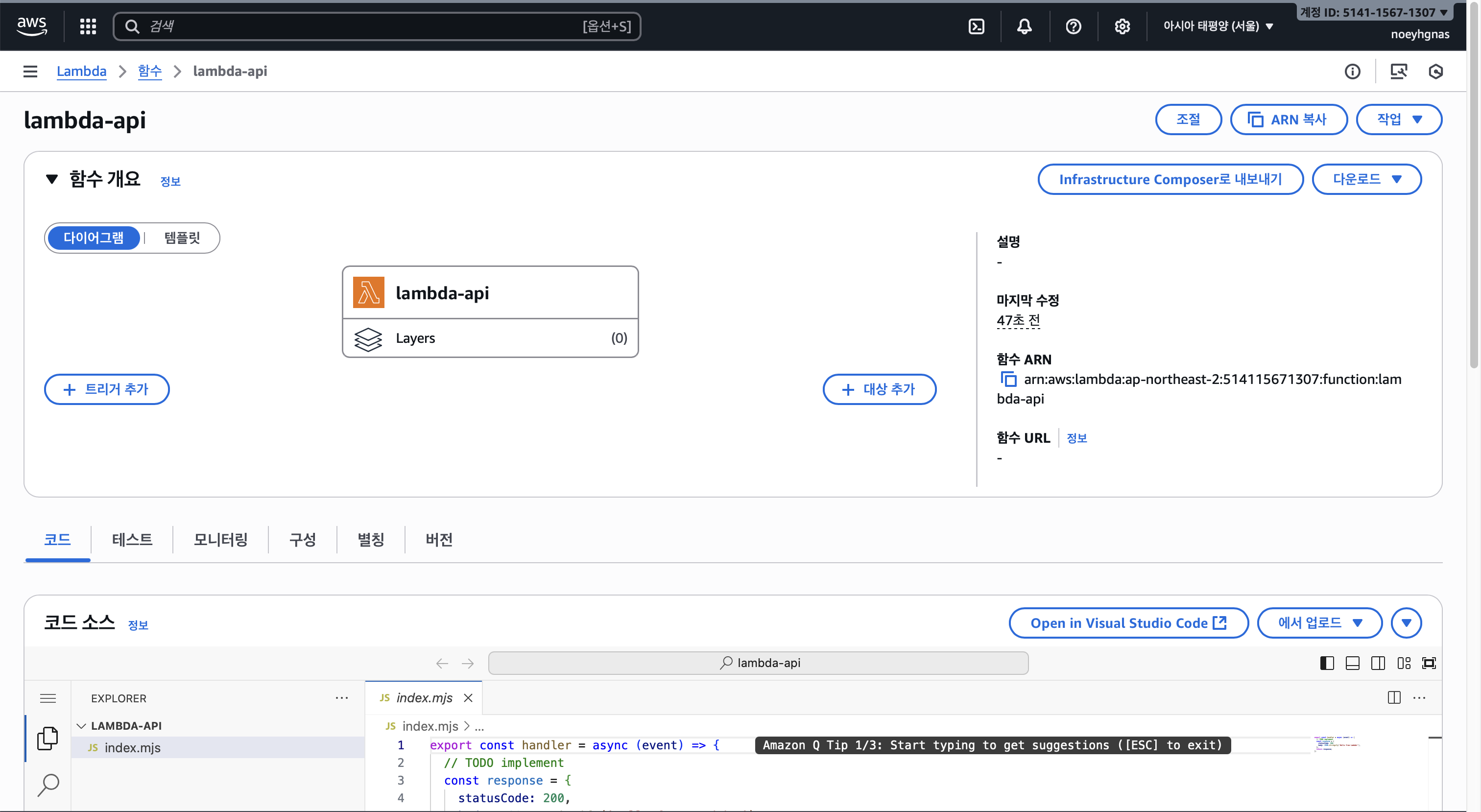Switch to the 테스트 tab
Viewport: 1481px width, 812px height.
pos(132,539)
